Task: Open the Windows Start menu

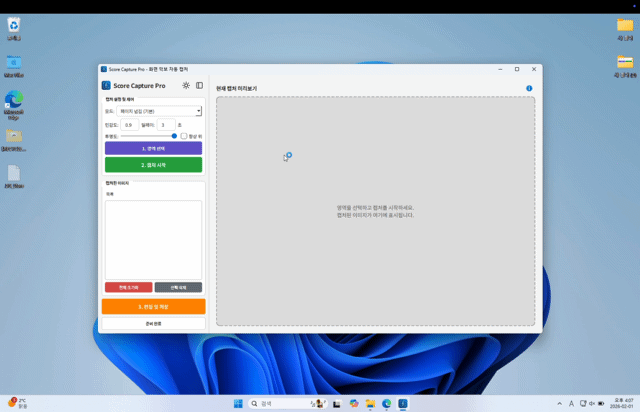Action: (238, 403)
